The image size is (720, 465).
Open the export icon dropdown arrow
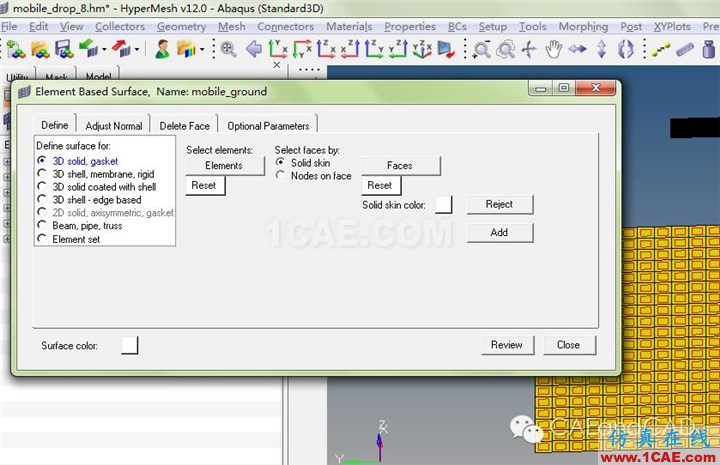point(137,49)
